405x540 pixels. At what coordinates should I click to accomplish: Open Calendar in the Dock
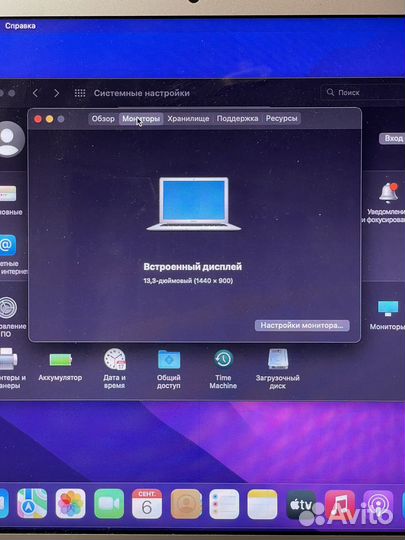pos(147,504)
